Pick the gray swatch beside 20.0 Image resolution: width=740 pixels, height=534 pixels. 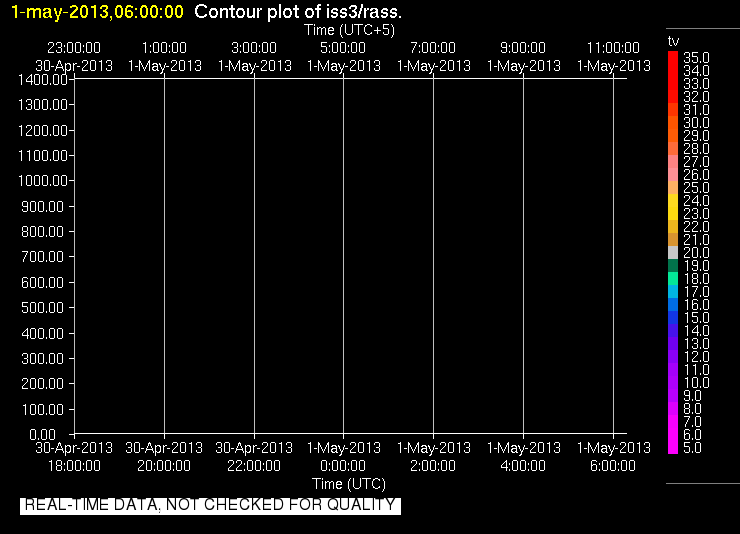click(x=673, y=253)
